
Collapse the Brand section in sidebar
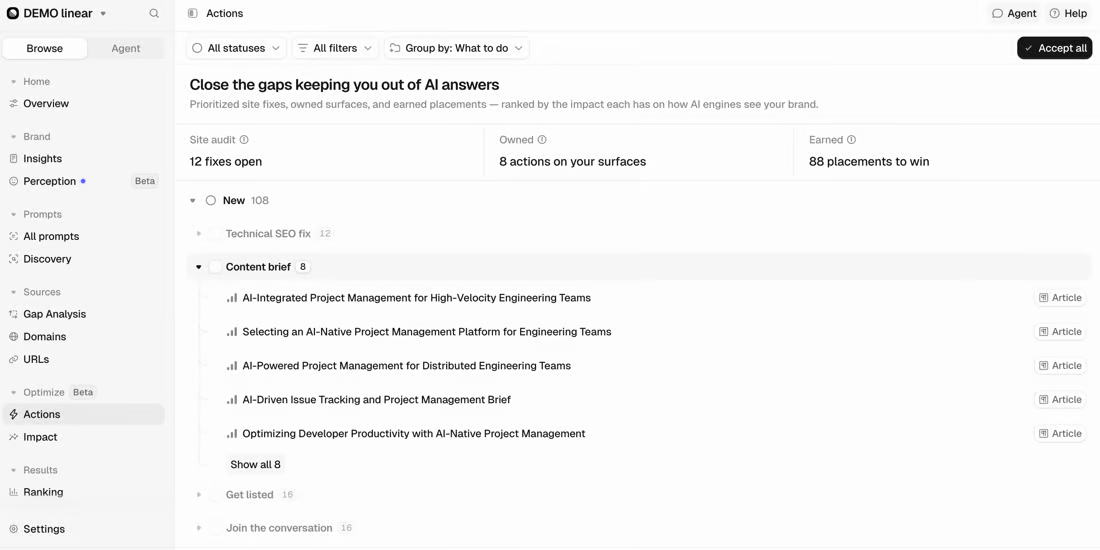click(x=13, y=137)
